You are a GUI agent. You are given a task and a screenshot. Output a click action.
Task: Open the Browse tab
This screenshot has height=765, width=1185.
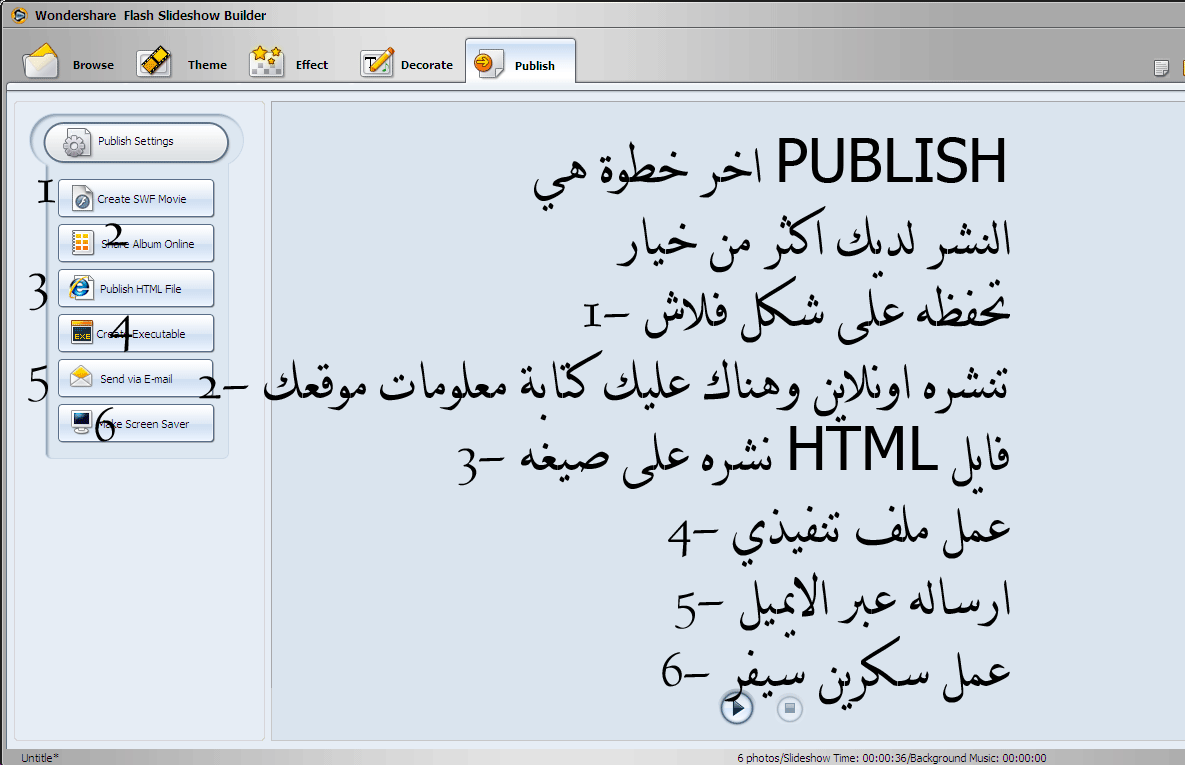pyautogui.click(x=70, y=63)
